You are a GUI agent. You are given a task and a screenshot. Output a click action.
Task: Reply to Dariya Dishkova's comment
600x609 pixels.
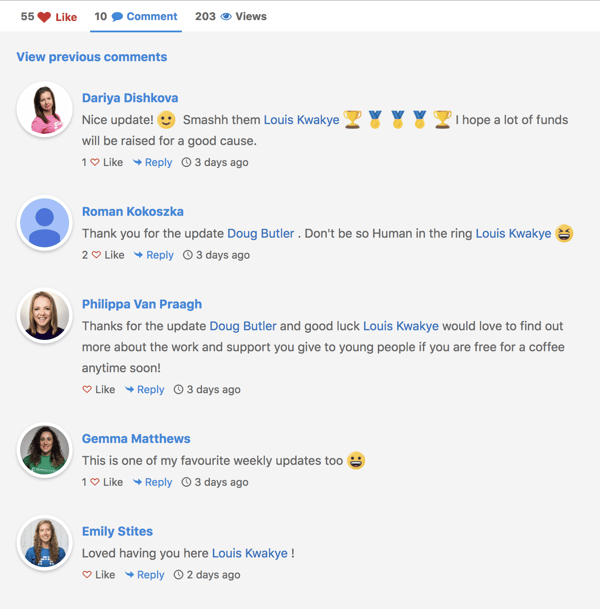point(152,162)
